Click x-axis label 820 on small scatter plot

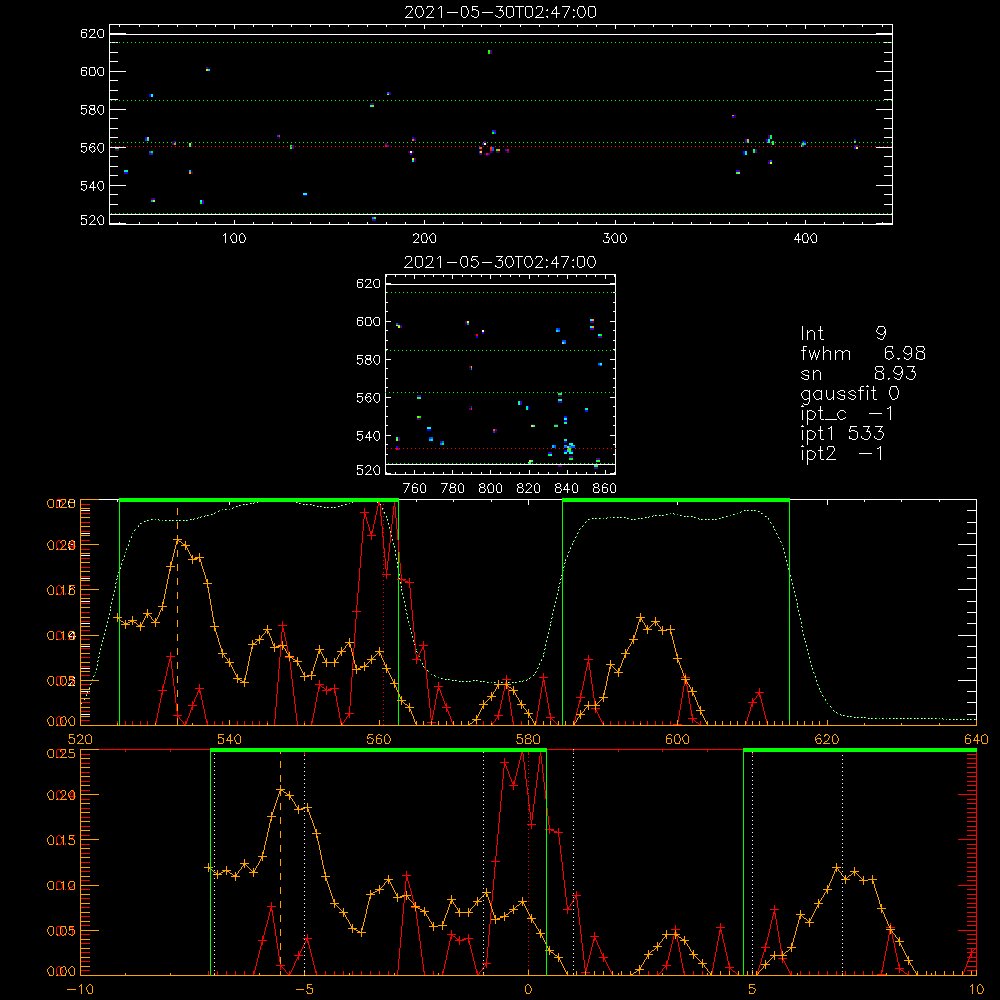coord(529,489)
